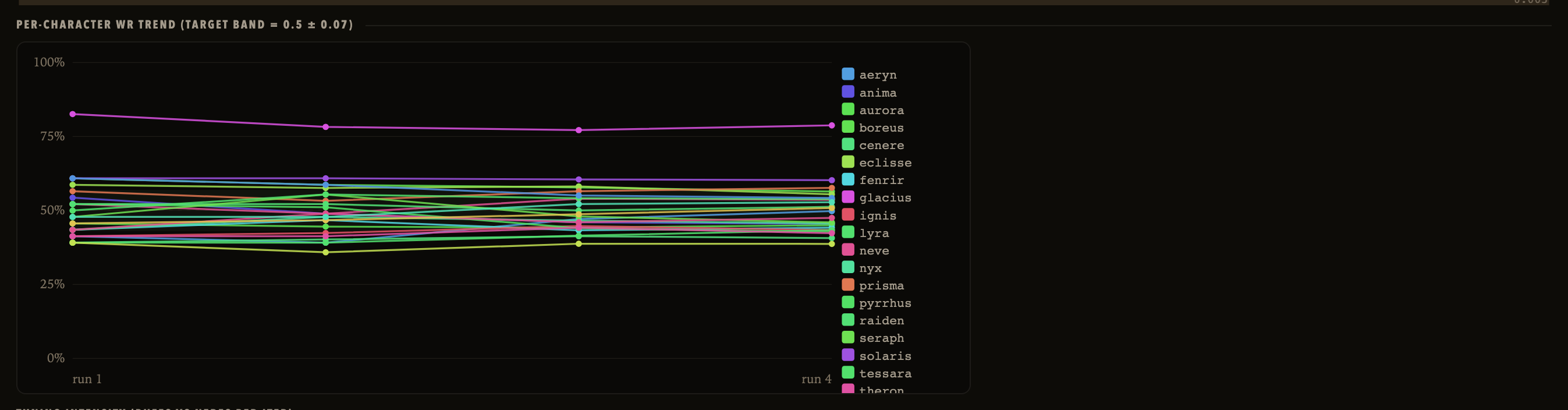Viewport: 1568px width, 410px height.
Task: Select the cenere legend label
Action: point(881,146)
